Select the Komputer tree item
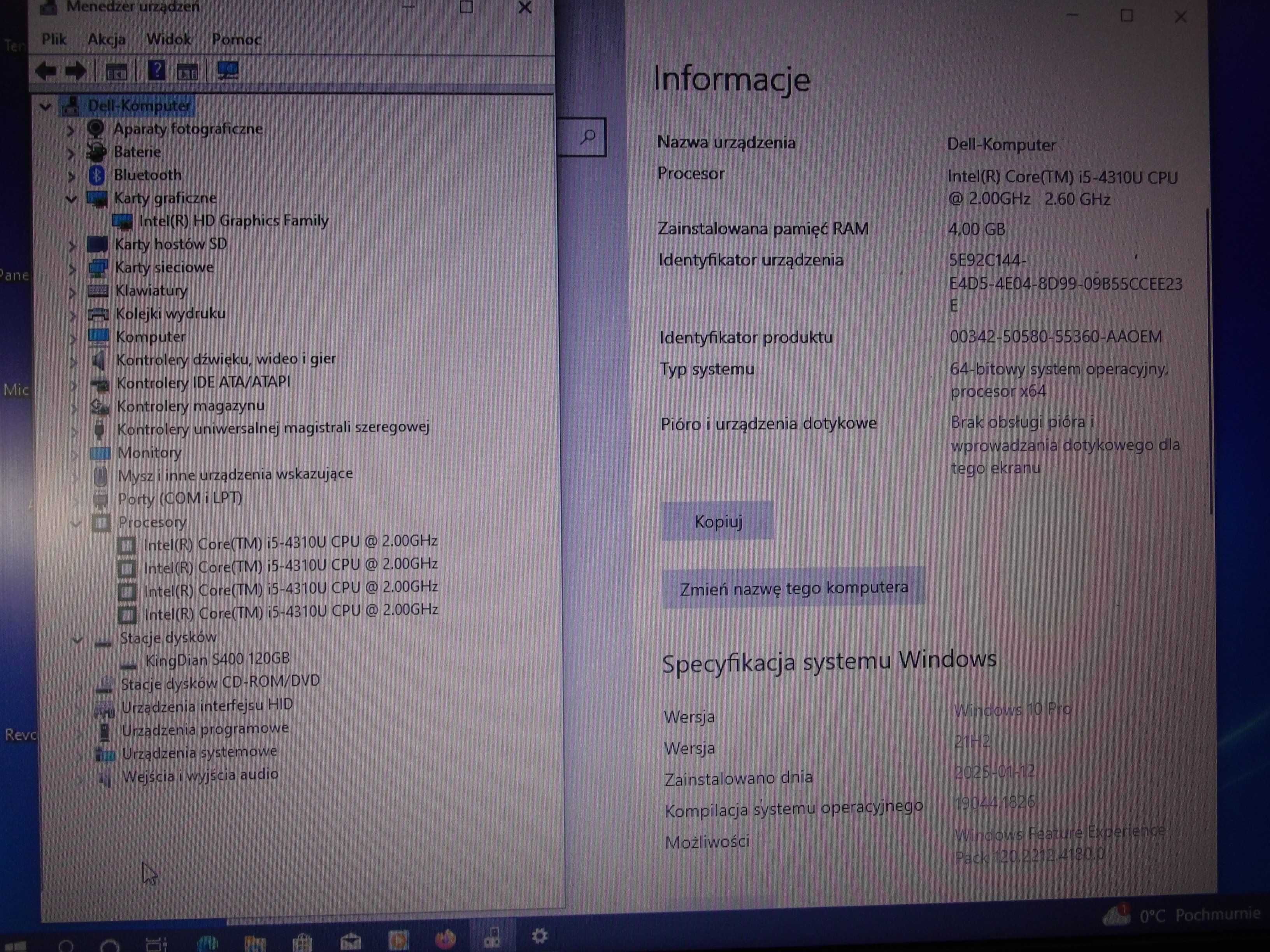1270x952 pixels. pos(151,337)
